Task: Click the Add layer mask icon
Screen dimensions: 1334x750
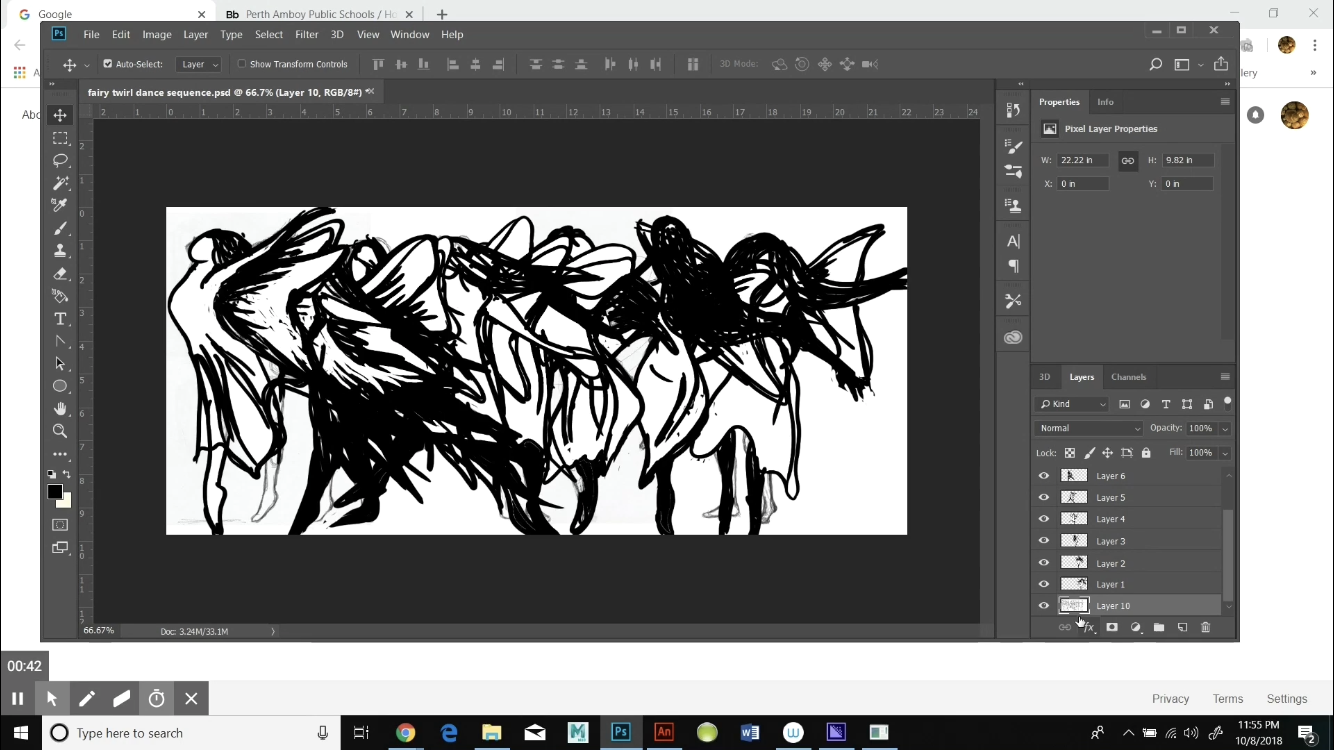Action: pos(1112,627)
